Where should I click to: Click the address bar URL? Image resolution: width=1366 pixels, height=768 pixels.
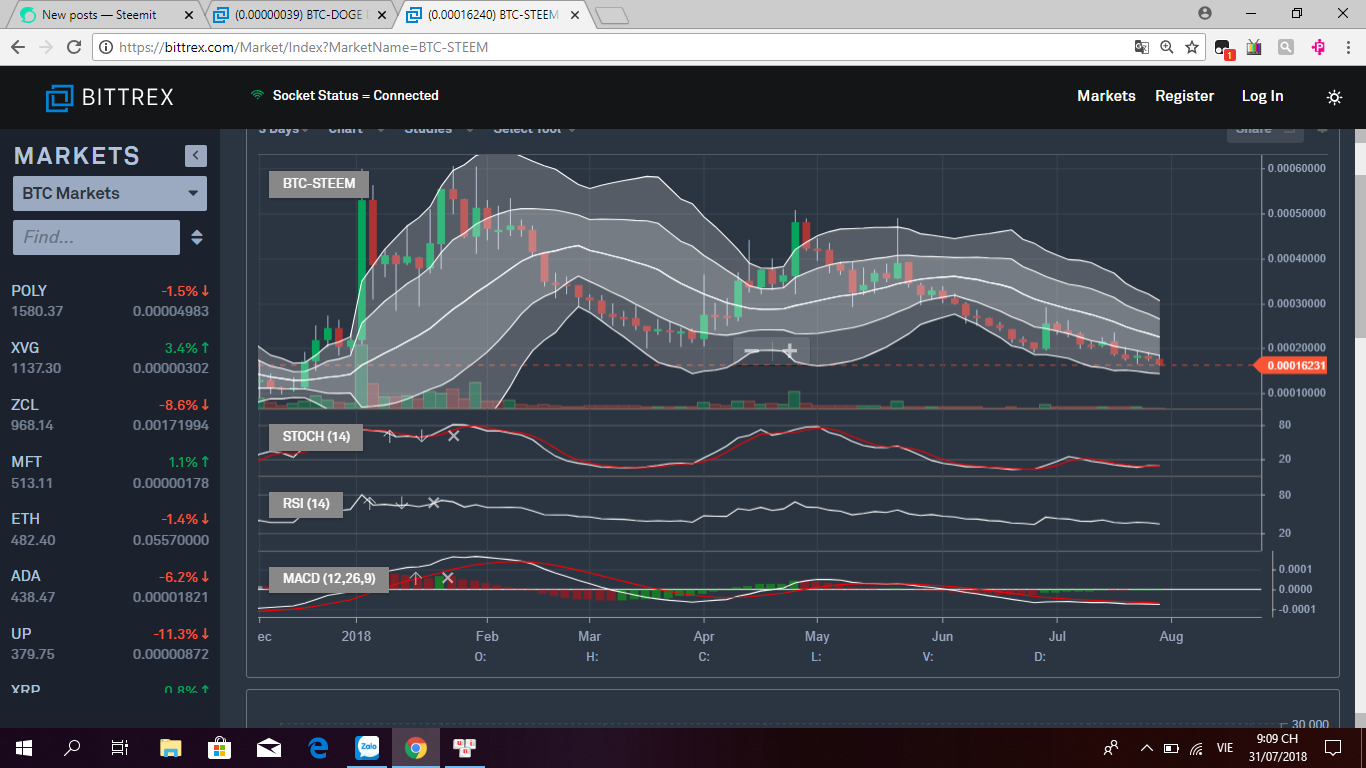303,47
